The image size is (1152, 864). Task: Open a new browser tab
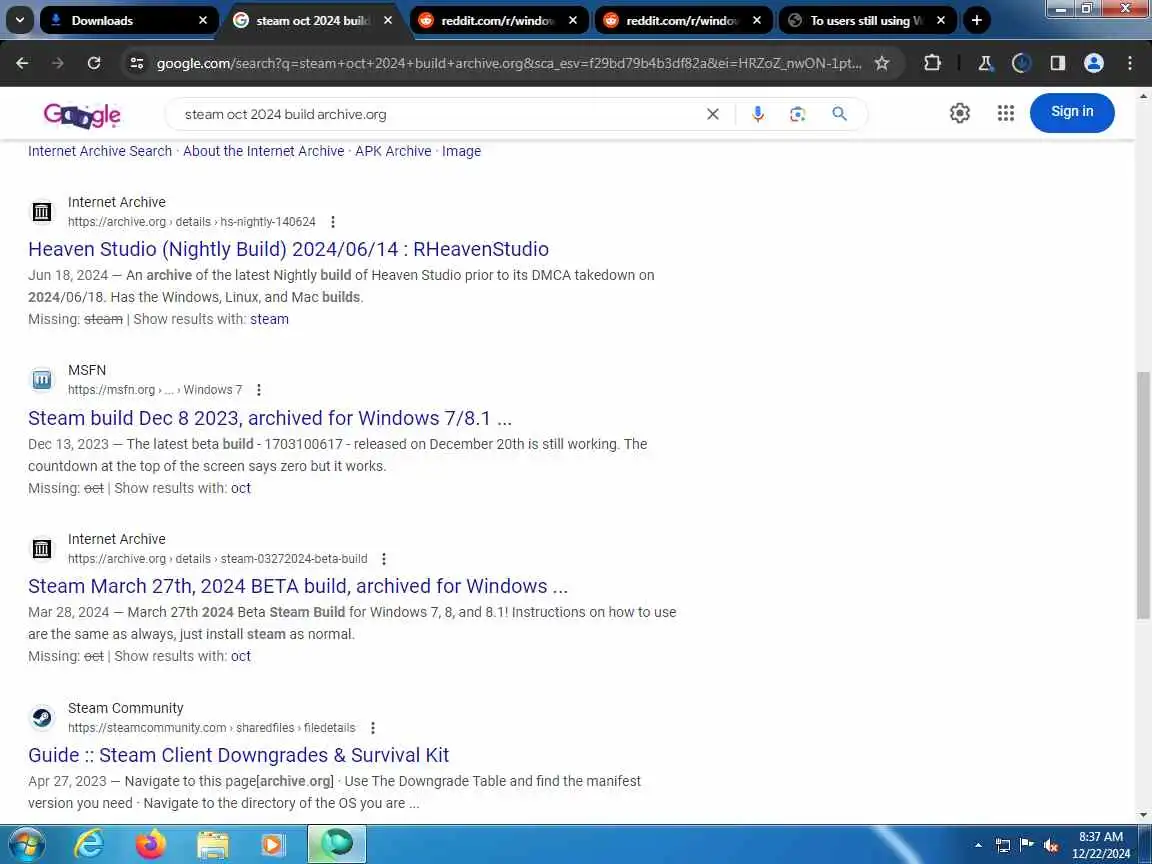pyautogui.click(x=976, y=21)
